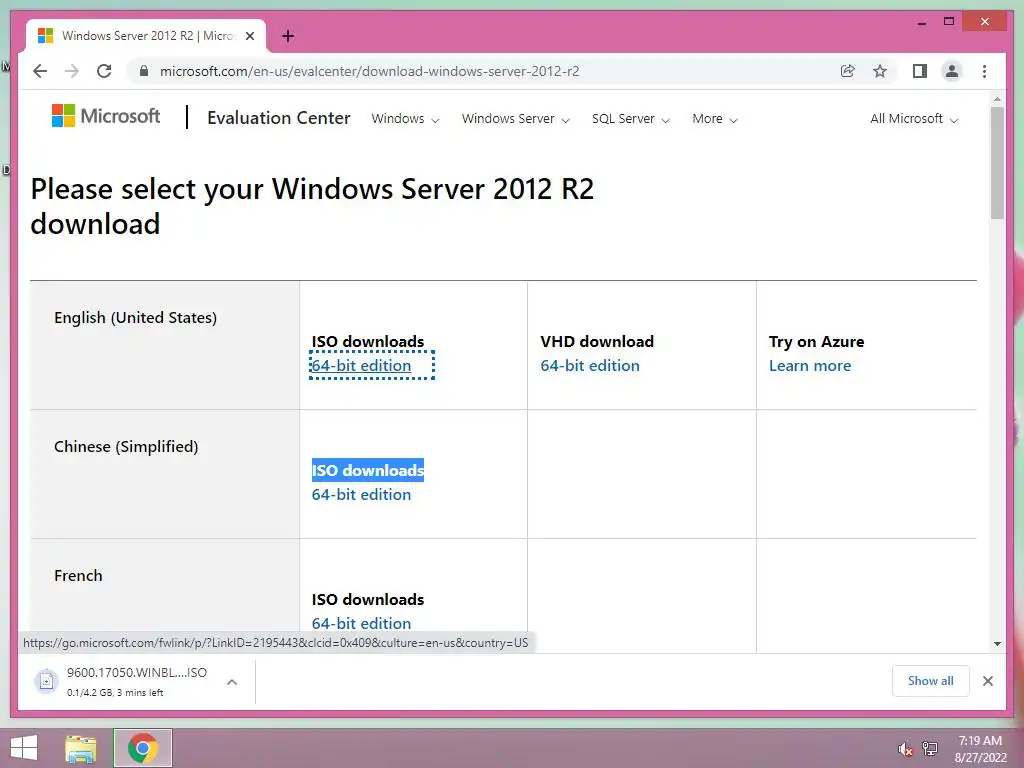
Task: Expand the Windows Server menu
Action: click(515, 119)
